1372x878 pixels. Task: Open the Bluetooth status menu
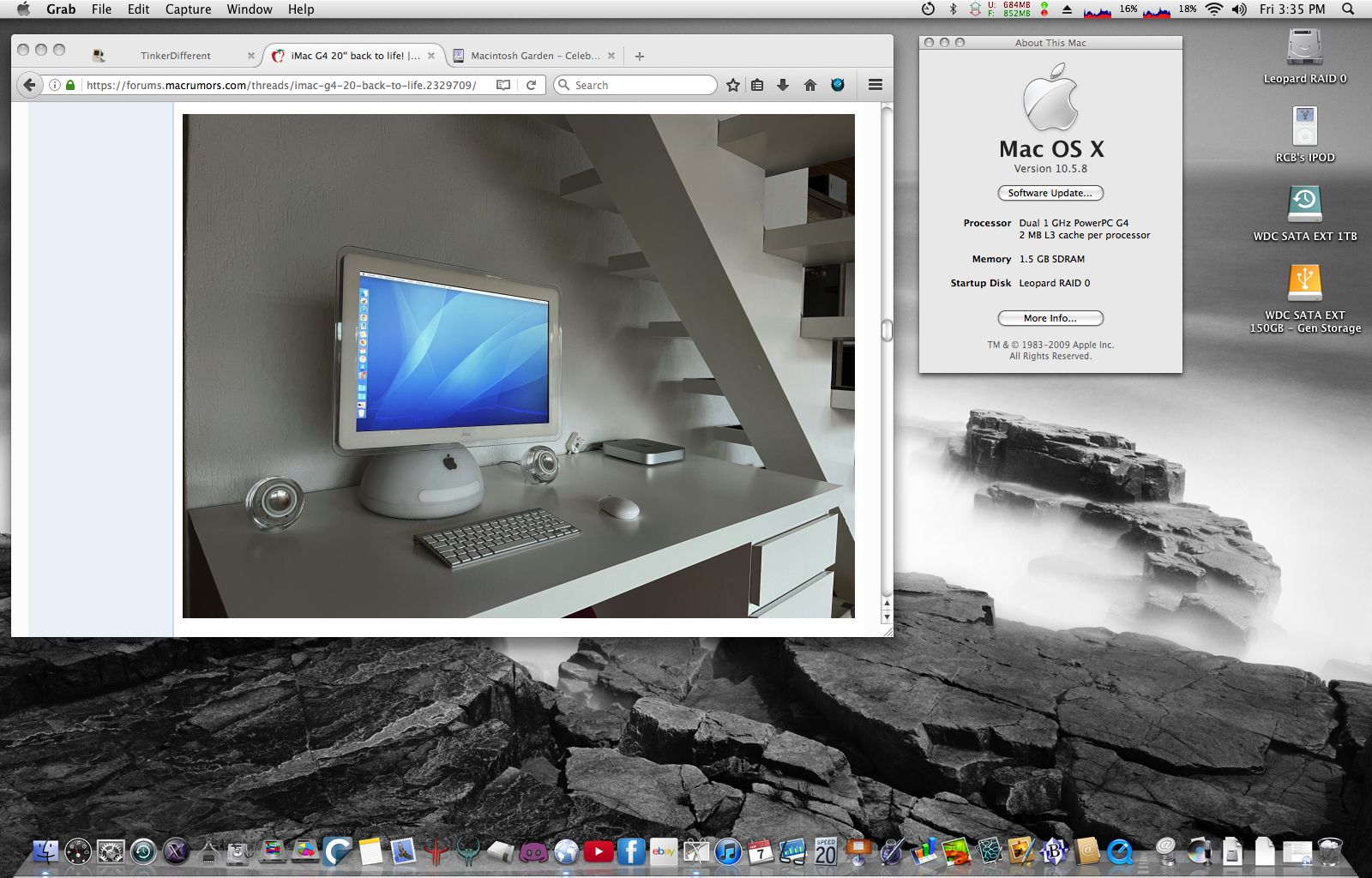click(x=953, y=9)
